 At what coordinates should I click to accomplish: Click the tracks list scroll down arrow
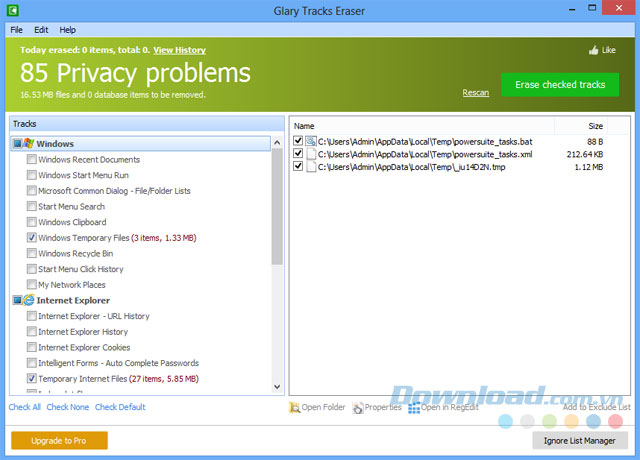277,387
